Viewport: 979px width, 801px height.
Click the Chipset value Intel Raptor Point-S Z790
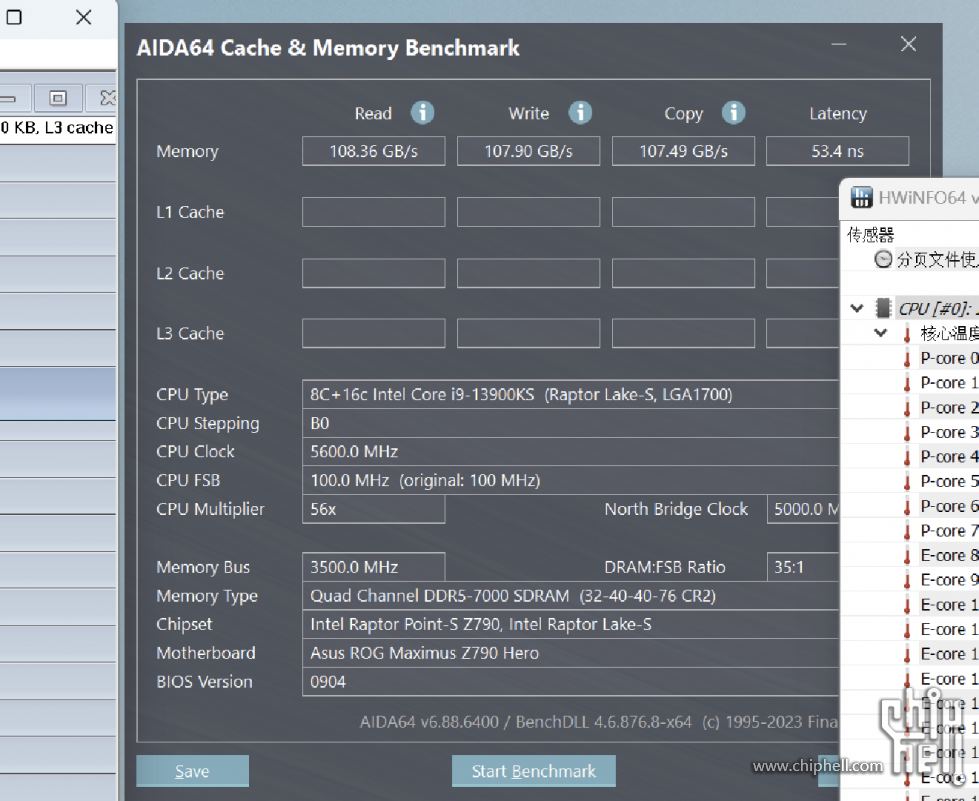pyautogui.click(x=570, y=624)
